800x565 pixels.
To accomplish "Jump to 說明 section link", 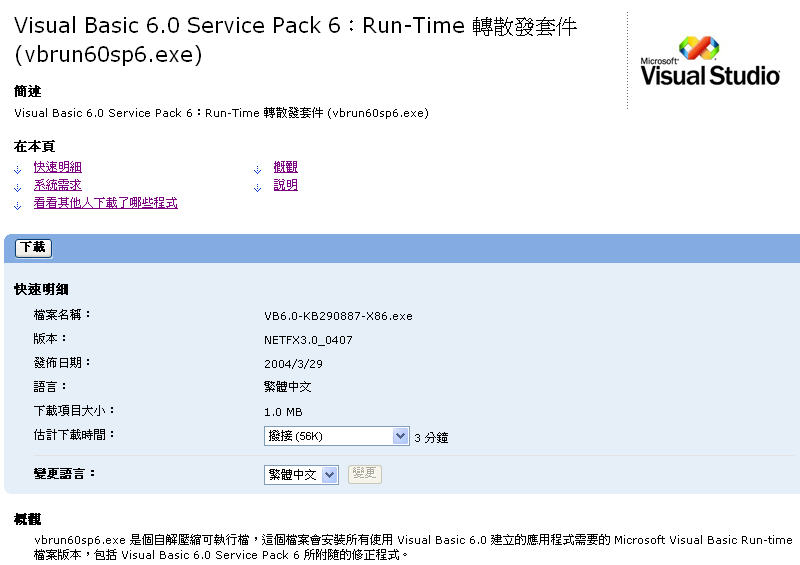I will (285, 185).
